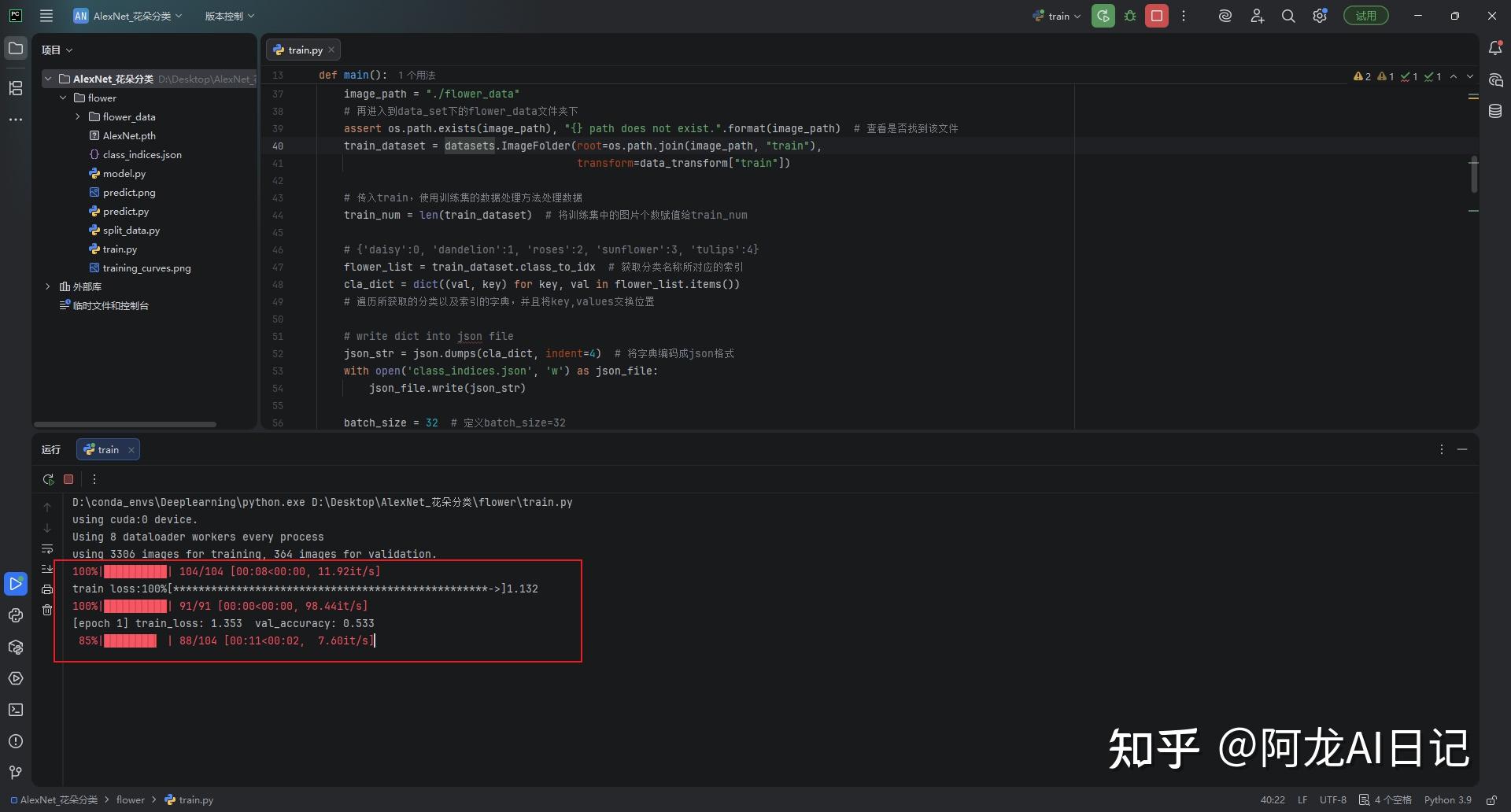Image resolution: width=1511 pixels, height=812 pixels.
Task: Open the 项目 view dropdown
Action: click(57, 50)
